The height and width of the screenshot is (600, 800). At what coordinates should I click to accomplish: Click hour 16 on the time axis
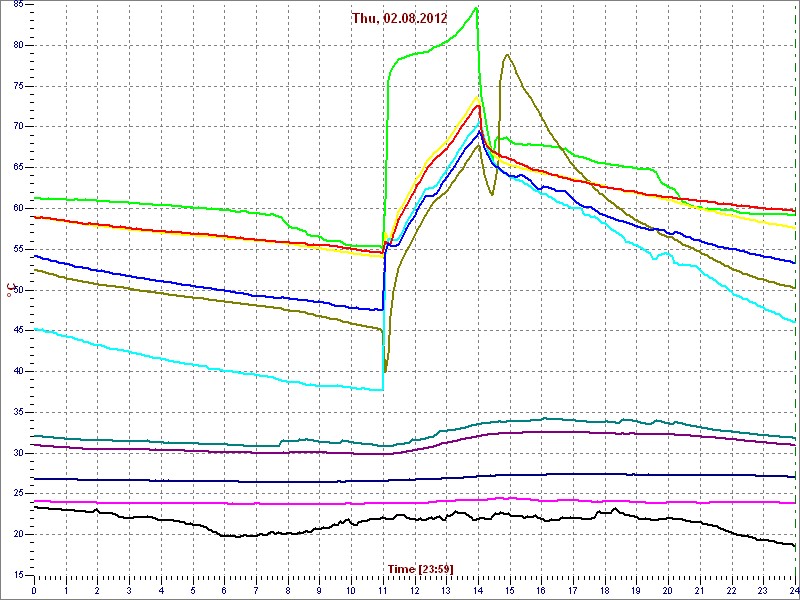(541, 590)
